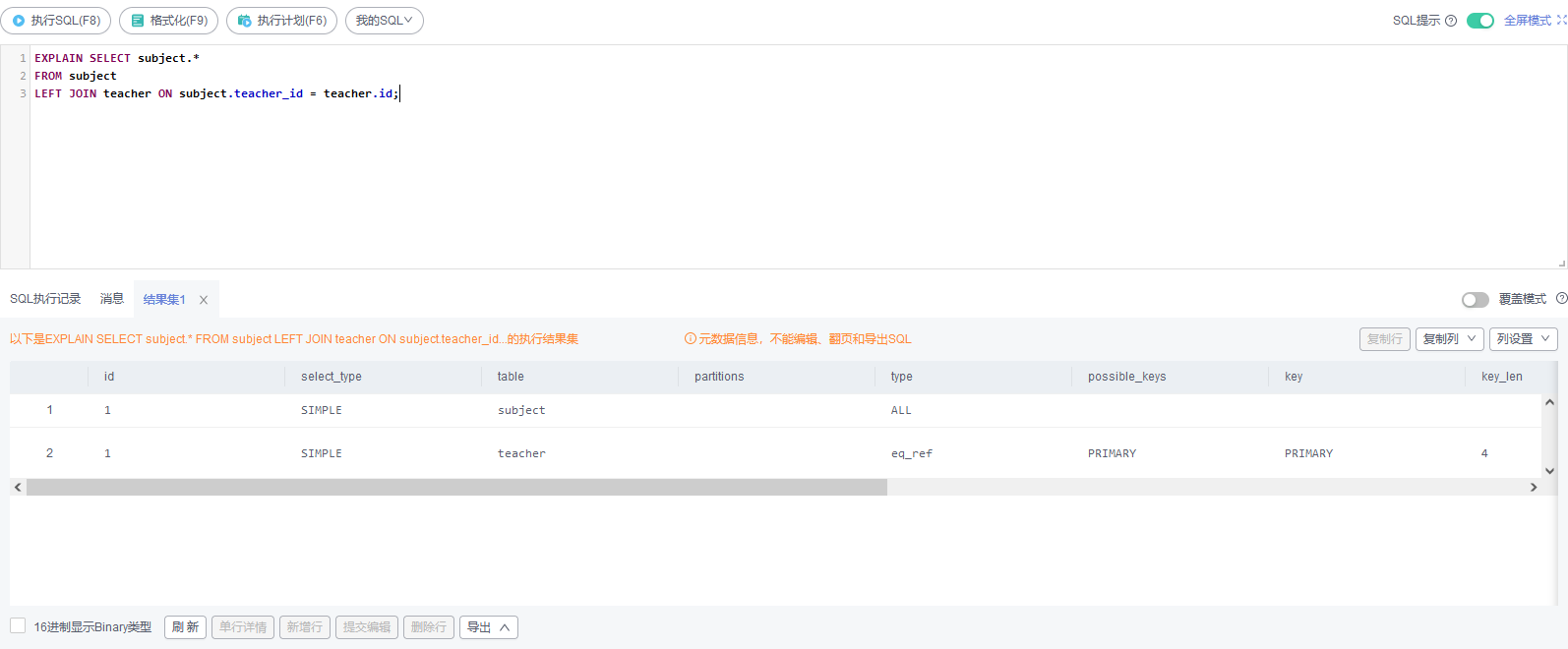Select row number 1 of the results
This screenshot has height=649, width=1568.
[49, 410]
